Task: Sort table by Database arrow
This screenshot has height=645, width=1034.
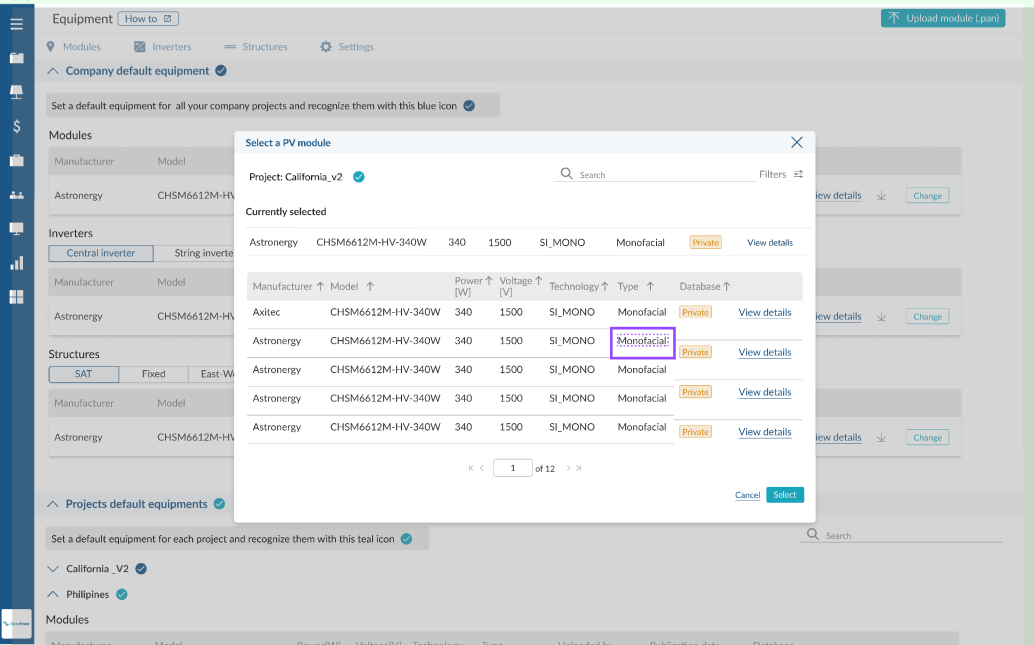Action: pyautogui.click(x=727, y=286)
